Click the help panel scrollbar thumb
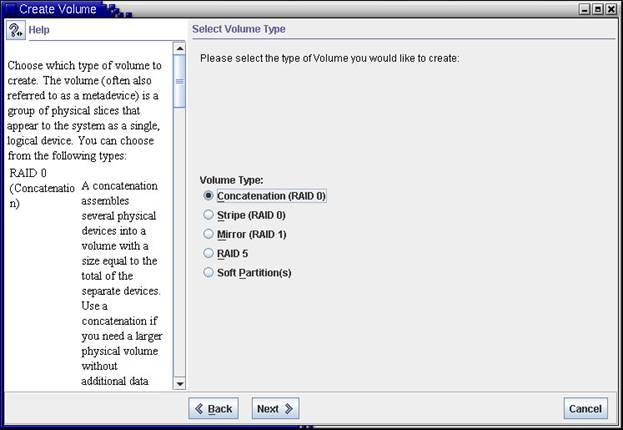Viewport: 623px width, 430px height. [180, 80]
